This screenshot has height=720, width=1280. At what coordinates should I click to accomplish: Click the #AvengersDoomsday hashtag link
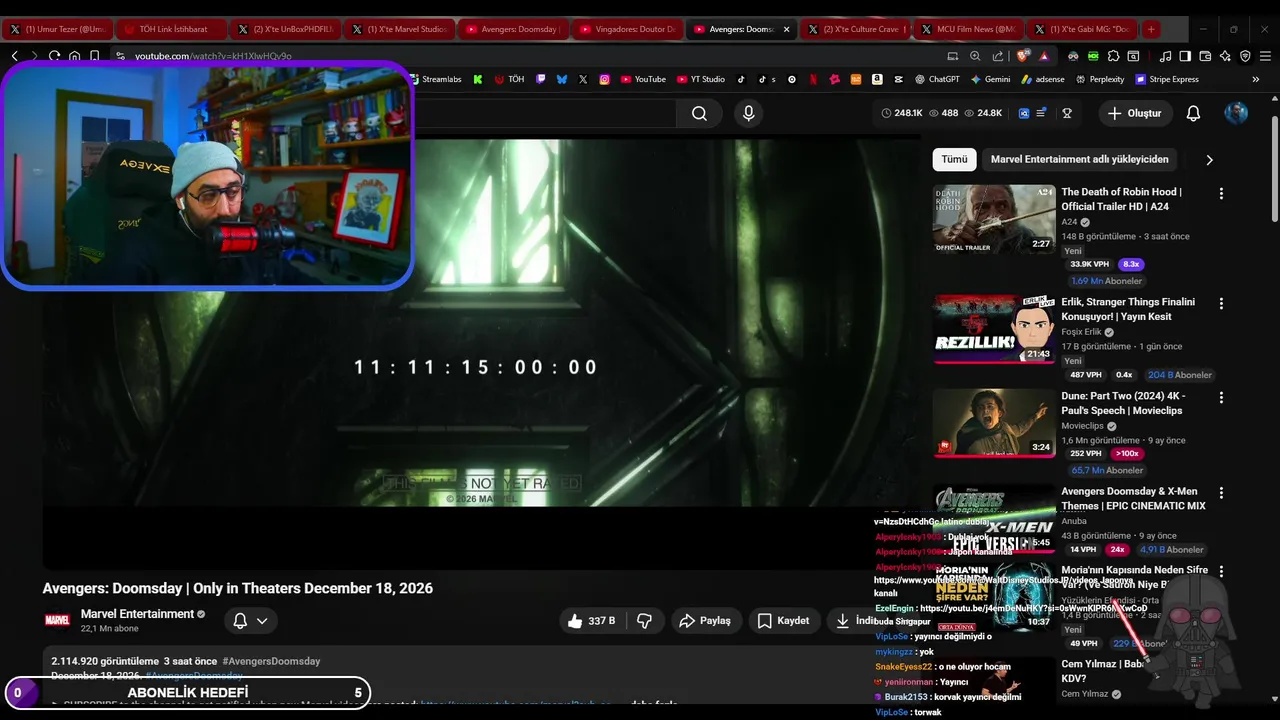point(271,661)
